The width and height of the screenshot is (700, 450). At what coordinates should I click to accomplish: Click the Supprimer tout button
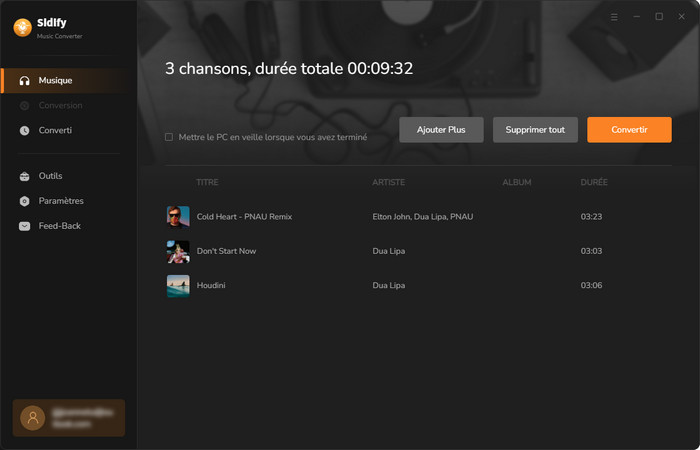coord(535,130)
